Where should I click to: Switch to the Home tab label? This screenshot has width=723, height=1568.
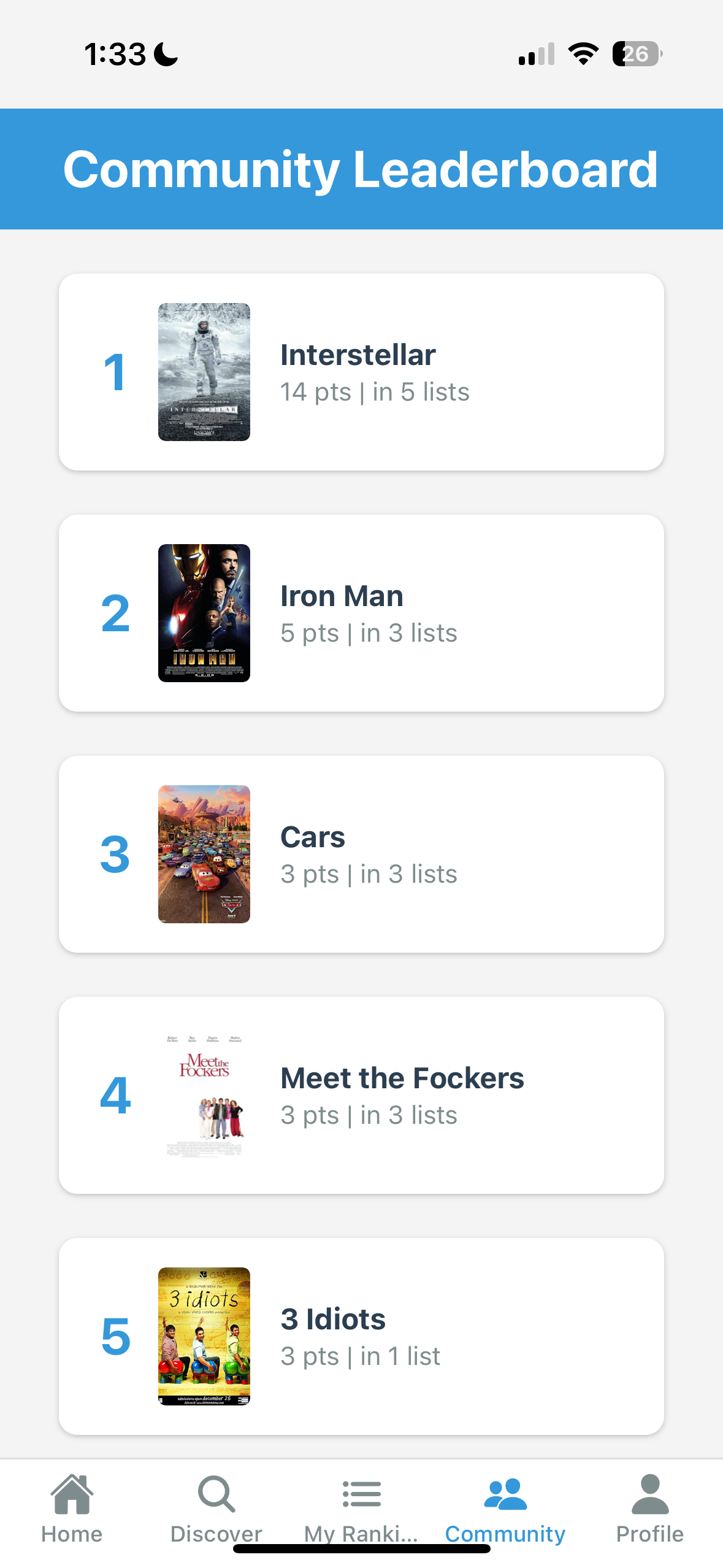(x=72, y=1534)
